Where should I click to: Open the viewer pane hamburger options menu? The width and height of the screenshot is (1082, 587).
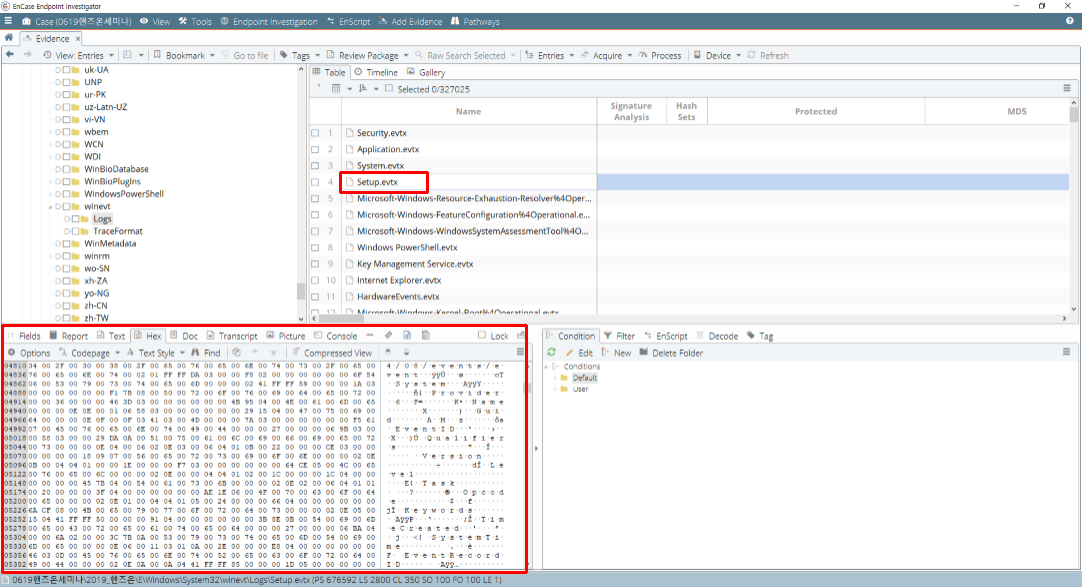coord(520,352)
